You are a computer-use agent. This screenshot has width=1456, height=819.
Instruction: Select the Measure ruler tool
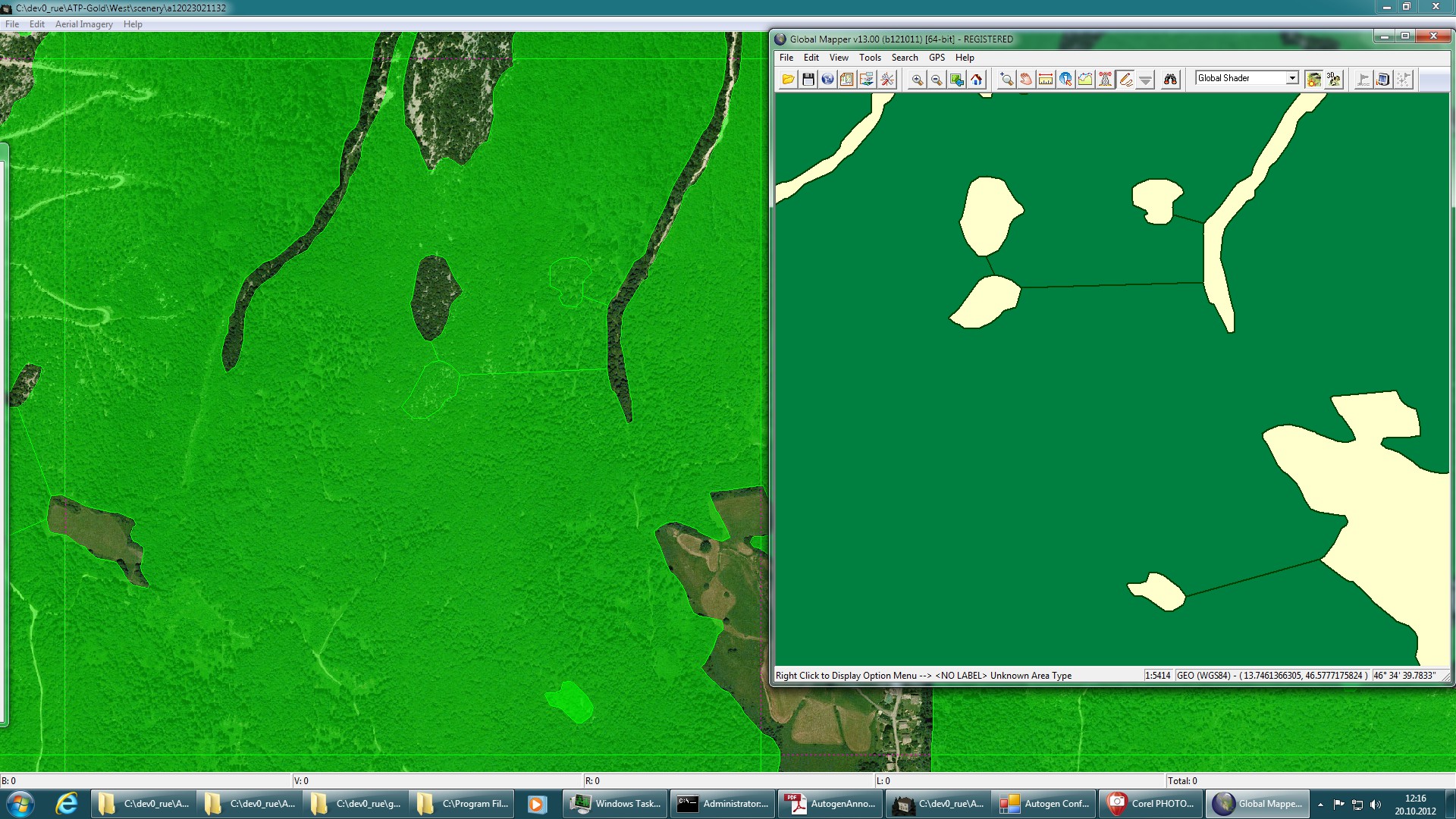[1046, 80]
